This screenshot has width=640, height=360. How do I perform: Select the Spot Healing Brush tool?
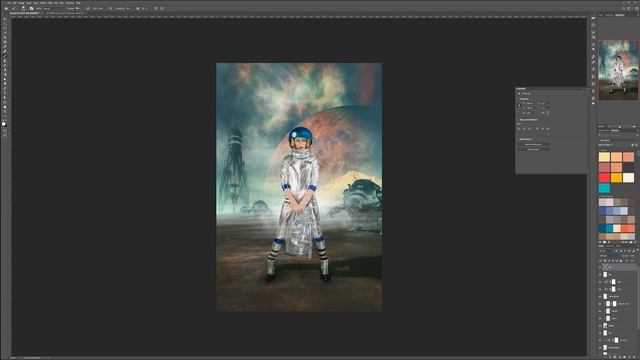pyautogui.click(x=4, y=52)
